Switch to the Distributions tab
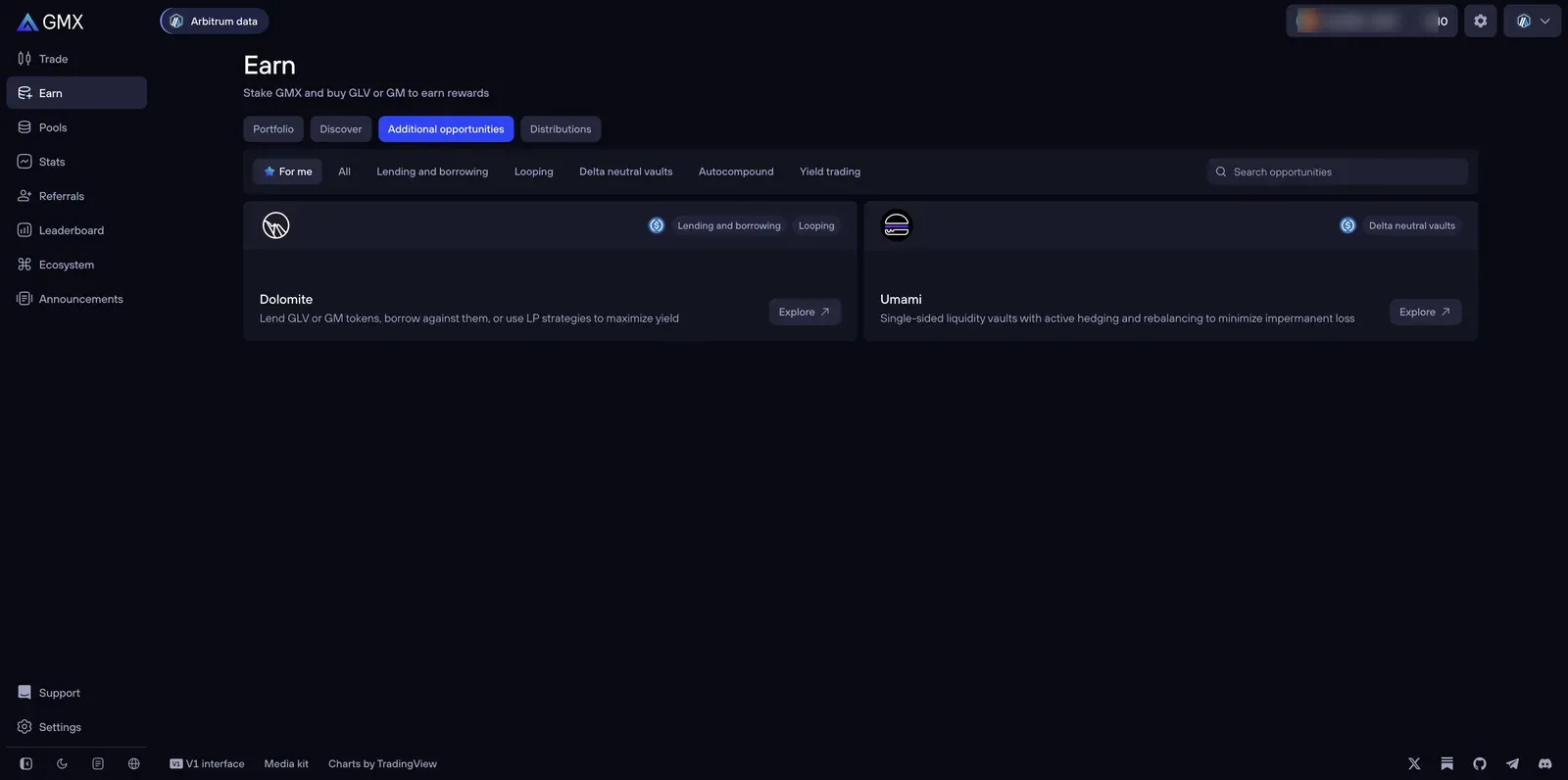The image size is (1568, 780). 561,129
